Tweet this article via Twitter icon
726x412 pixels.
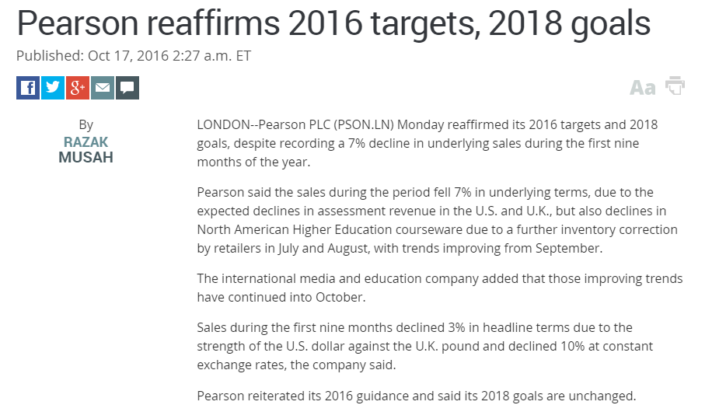[53, 87]
